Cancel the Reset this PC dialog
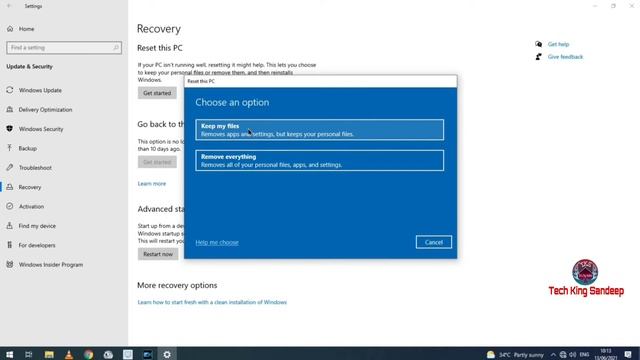 (x=433, y=242)
